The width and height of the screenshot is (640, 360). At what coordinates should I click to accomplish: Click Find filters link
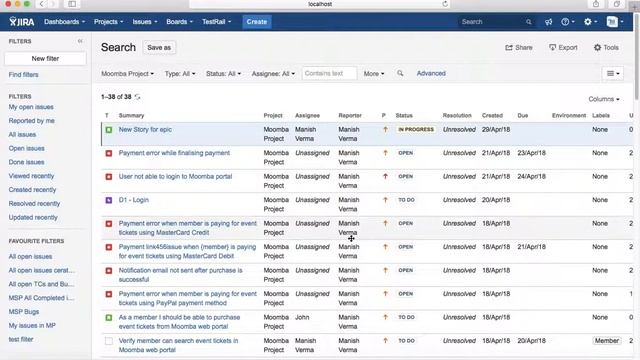pyautogui.click(x=24, y=75)
